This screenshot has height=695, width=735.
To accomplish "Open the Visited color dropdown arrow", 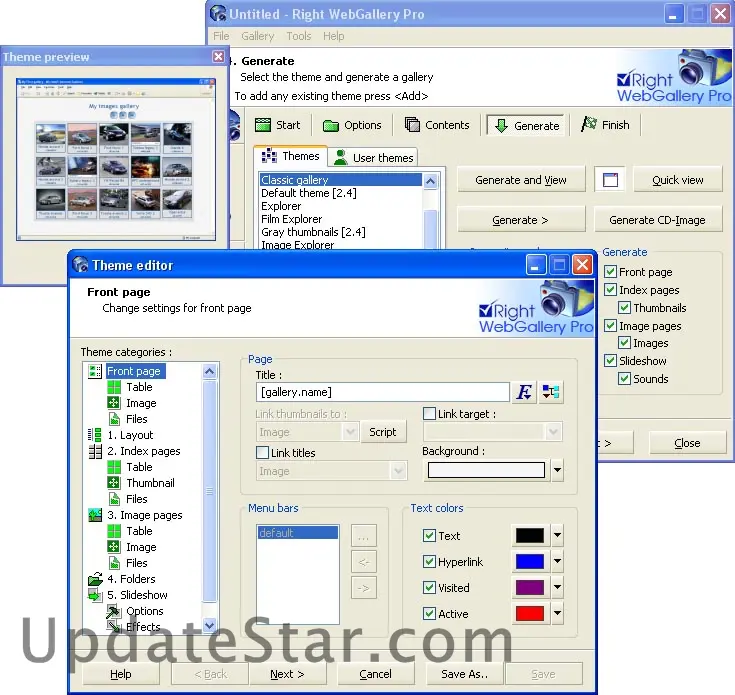I will click(557, 587).
